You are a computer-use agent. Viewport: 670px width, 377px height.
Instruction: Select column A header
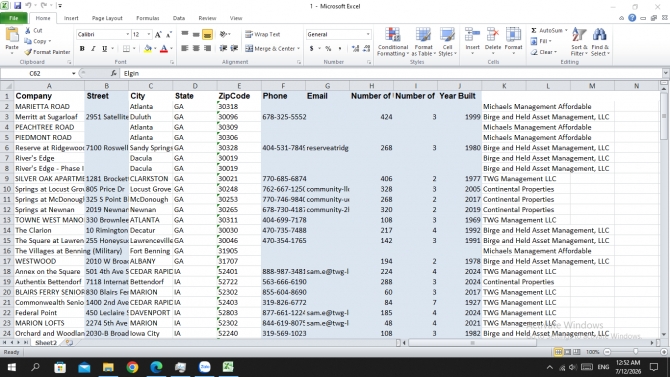click(49, 86)
